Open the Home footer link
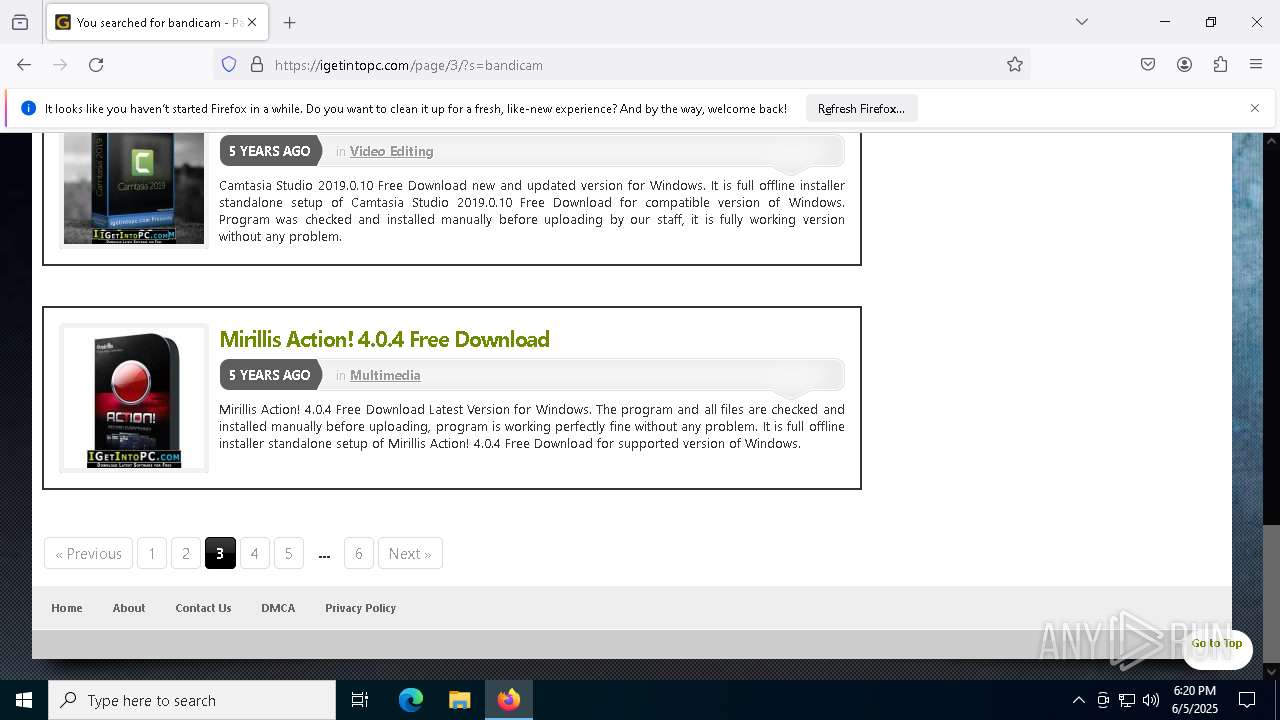 pyautogui.click(x=67, y=608)
